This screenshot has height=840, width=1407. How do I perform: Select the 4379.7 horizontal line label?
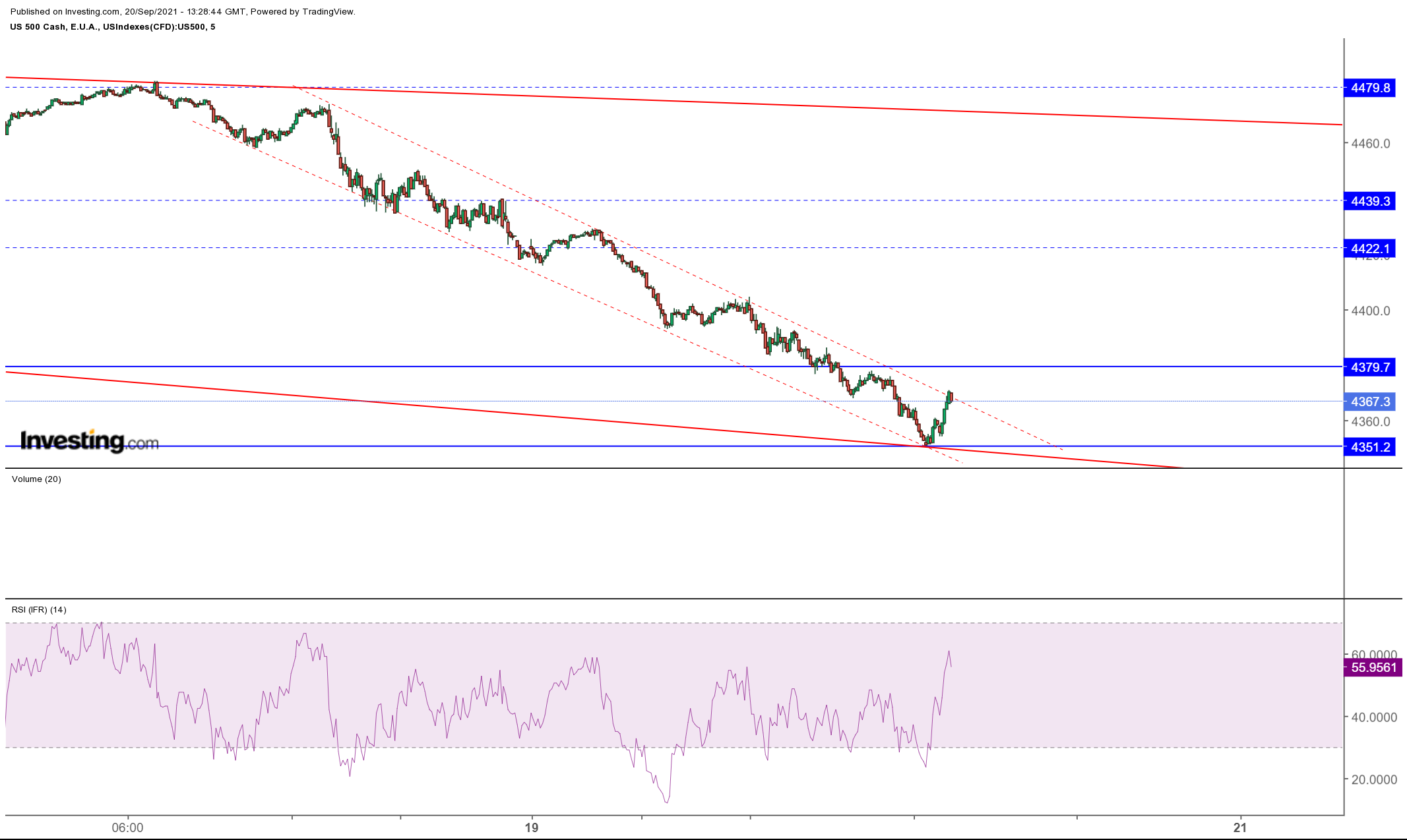[1369, 367]
